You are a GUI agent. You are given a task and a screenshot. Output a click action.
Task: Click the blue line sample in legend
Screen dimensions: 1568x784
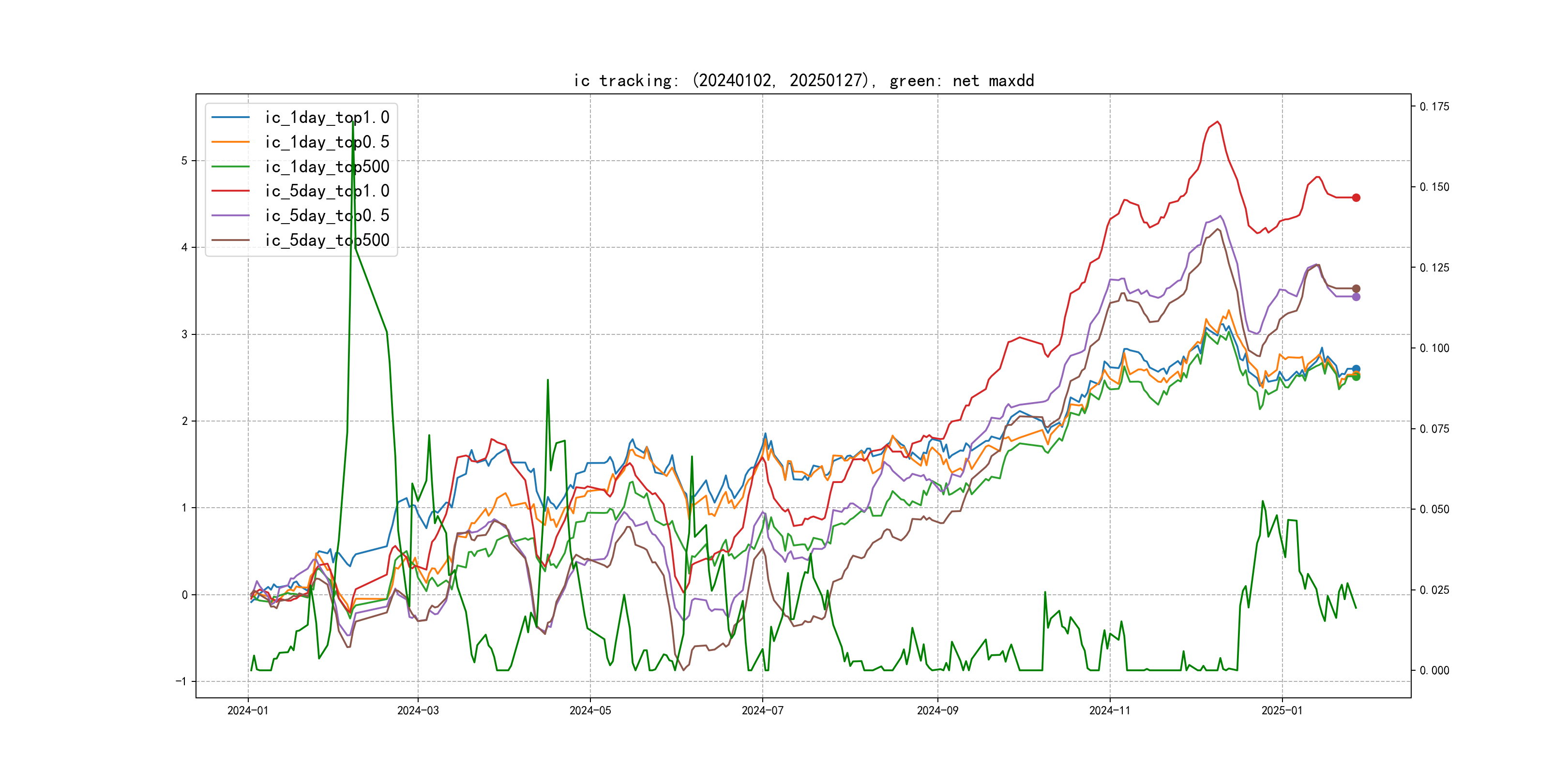230,118
